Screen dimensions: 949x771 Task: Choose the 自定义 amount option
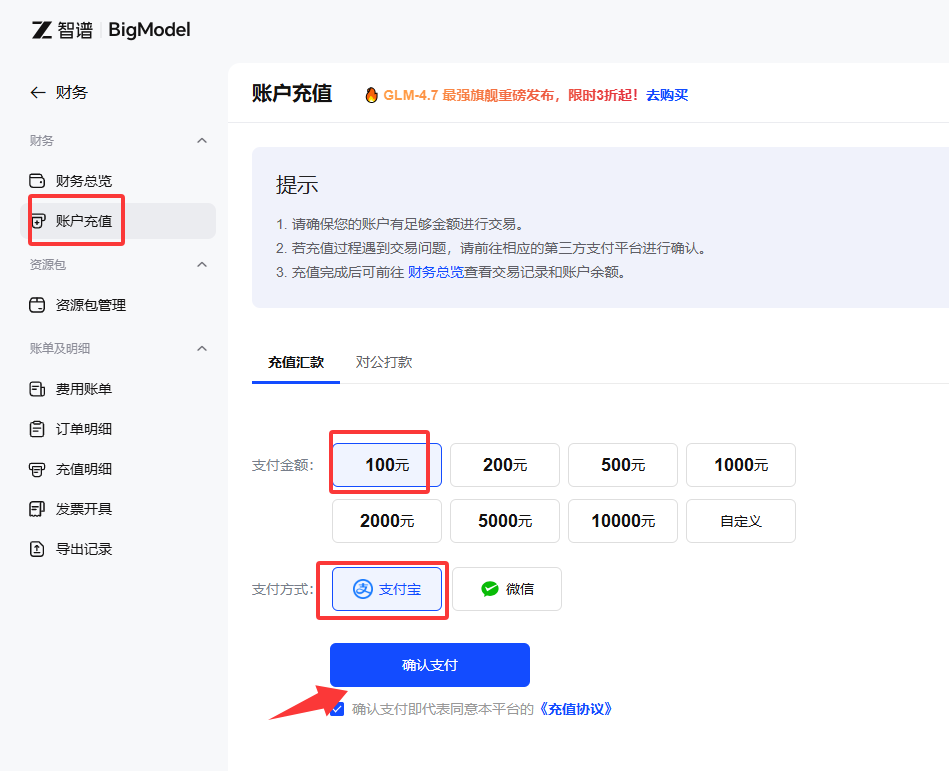[741, 521]
